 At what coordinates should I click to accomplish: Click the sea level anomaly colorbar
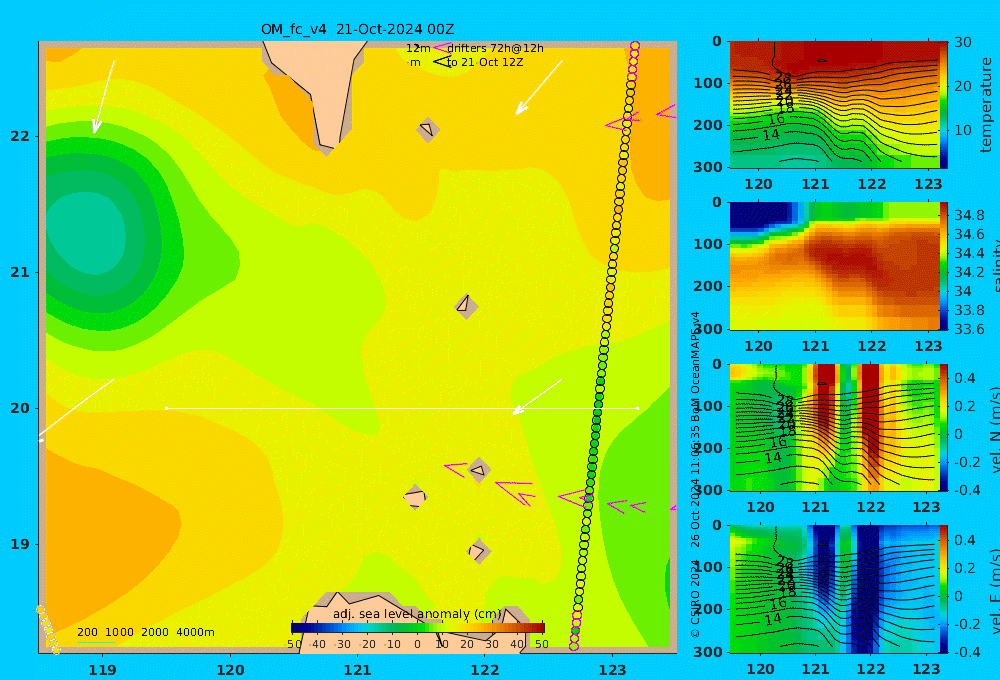[x=418, y=628]
